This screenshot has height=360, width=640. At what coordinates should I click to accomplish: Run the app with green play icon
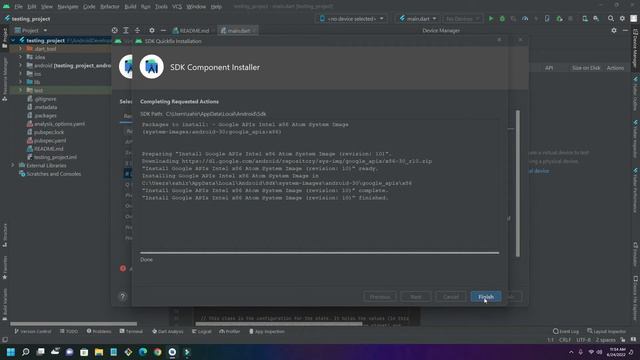coord(491,19)
